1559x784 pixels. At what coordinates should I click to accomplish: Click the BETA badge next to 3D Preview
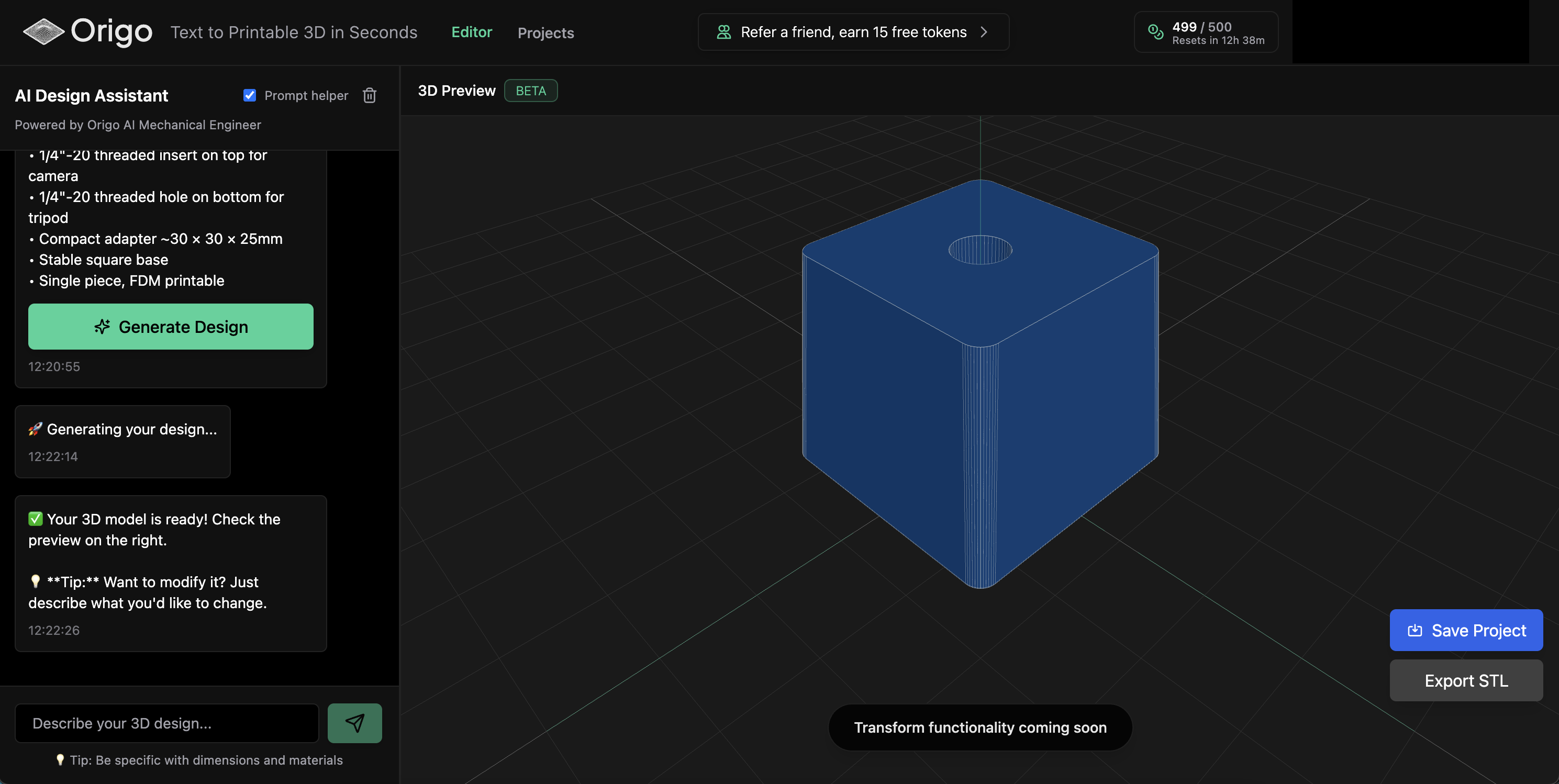click(531, 91)
